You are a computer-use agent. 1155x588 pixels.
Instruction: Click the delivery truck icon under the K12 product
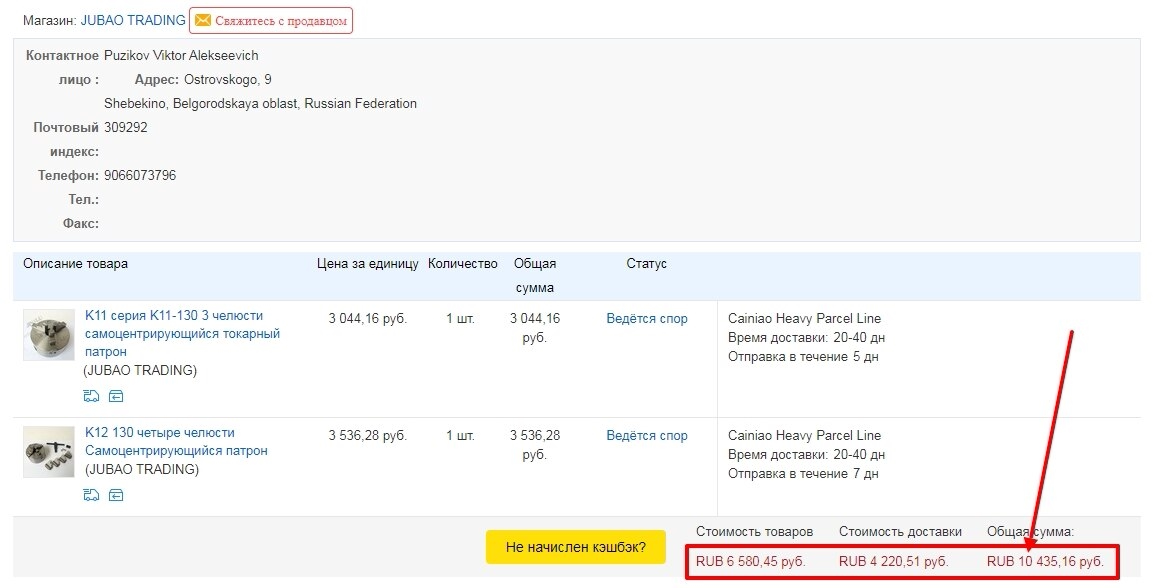click(x=92, y=495)
